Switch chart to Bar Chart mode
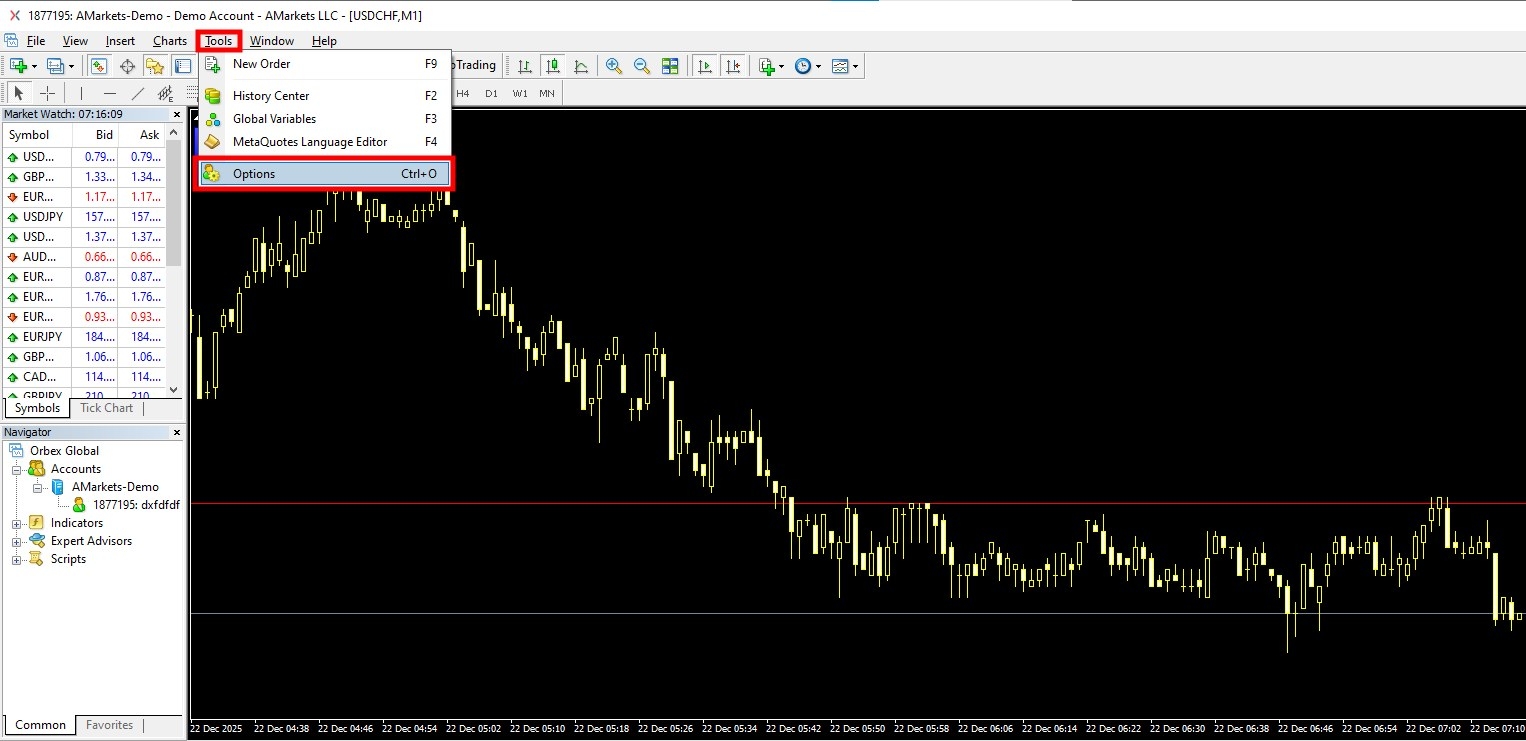The image size is (1526, 741). click(x=525, y=66)
